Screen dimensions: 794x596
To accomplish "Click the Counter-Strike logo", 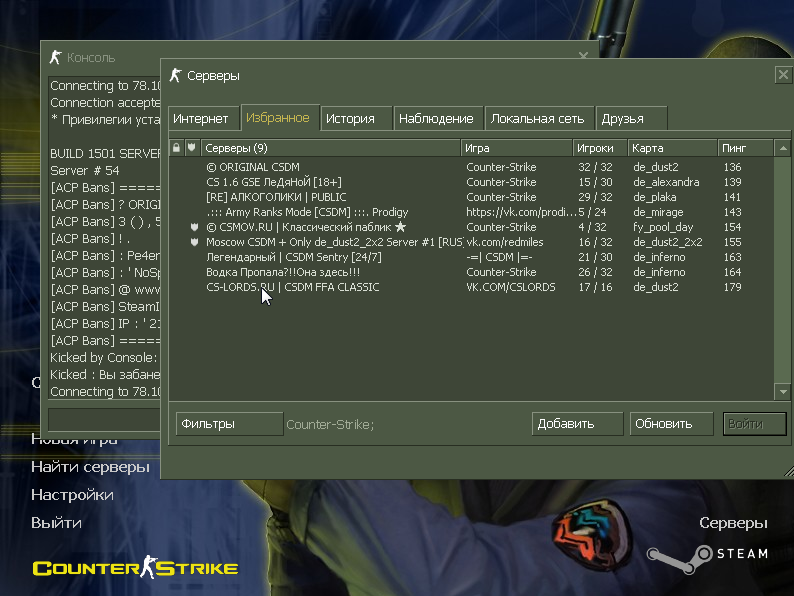I will pyautogui.click(x=136, y=567).
